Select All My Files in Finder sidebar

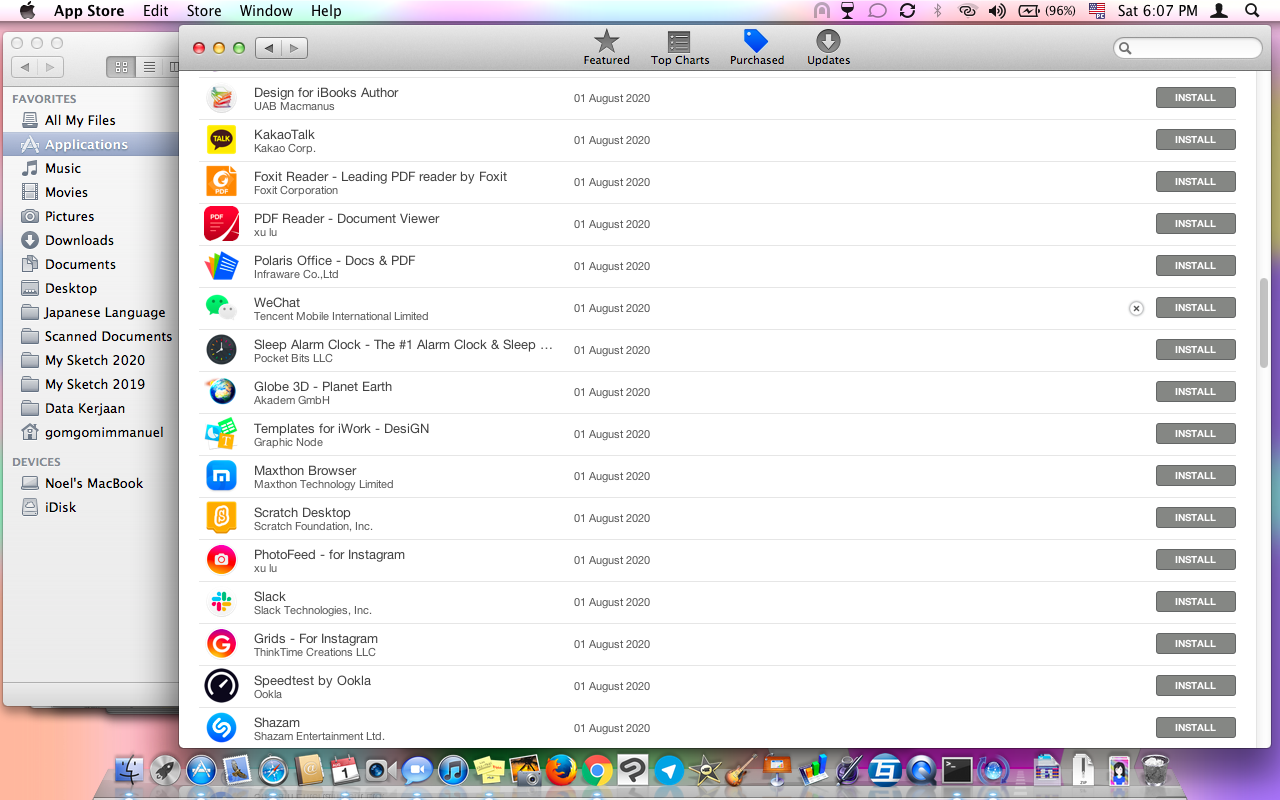(91, 120)
